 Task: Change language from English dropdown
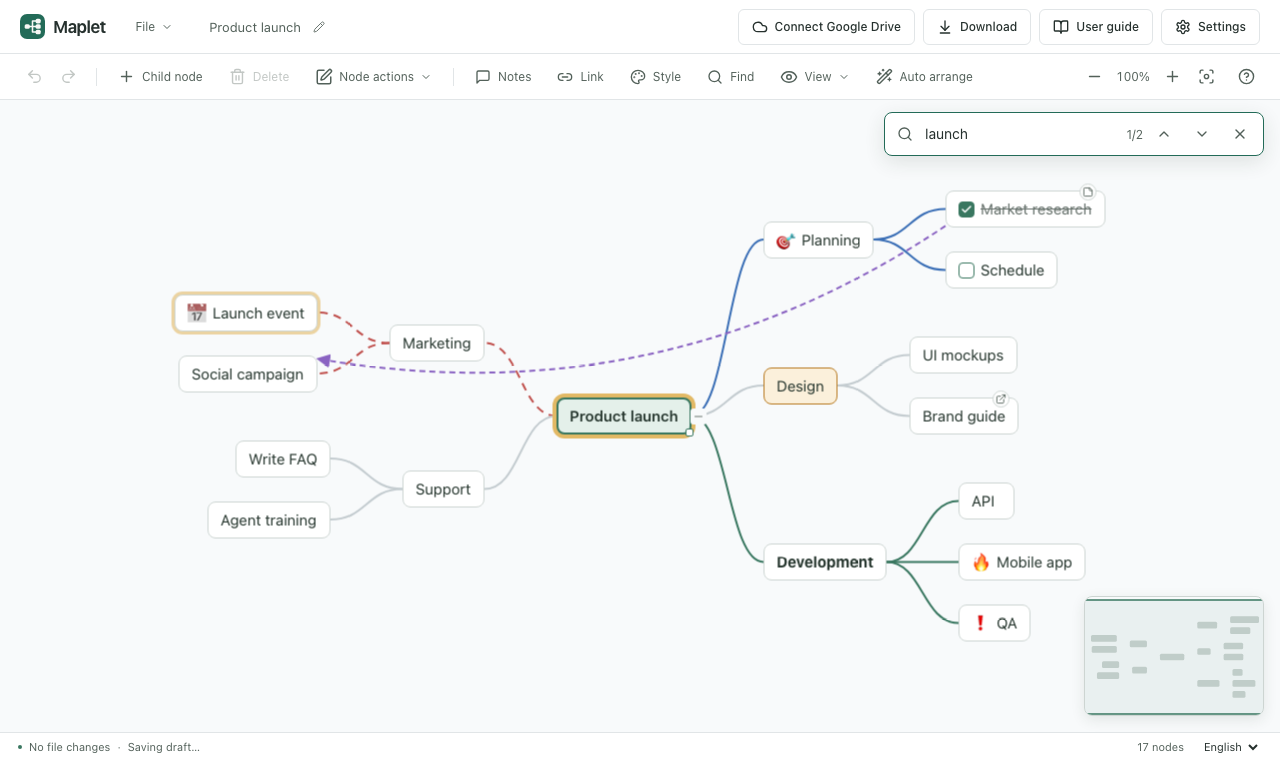click(x=1231, y=747)
